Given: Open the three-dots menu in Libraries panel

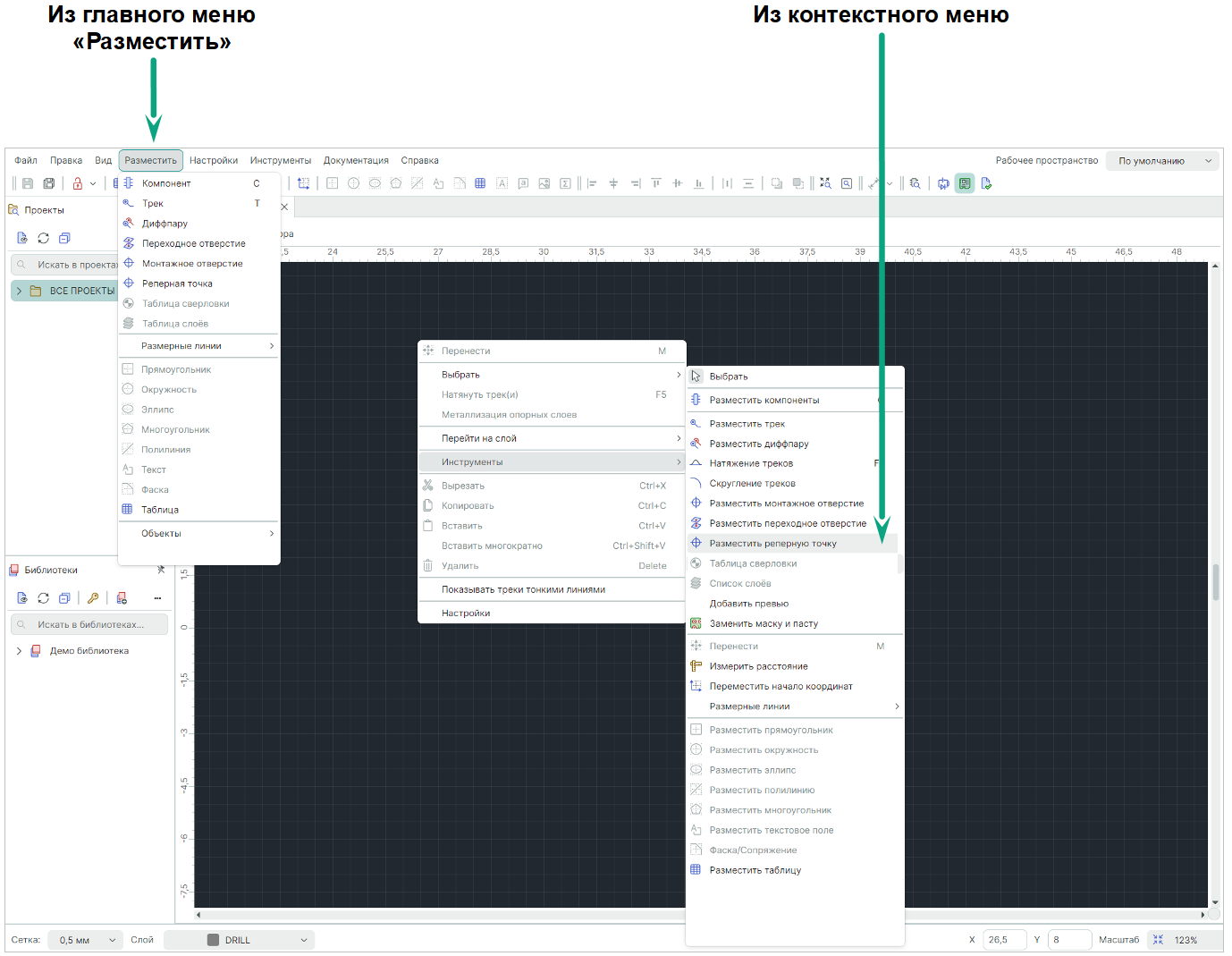Looking at the screenshot, I should pos(157,597).
